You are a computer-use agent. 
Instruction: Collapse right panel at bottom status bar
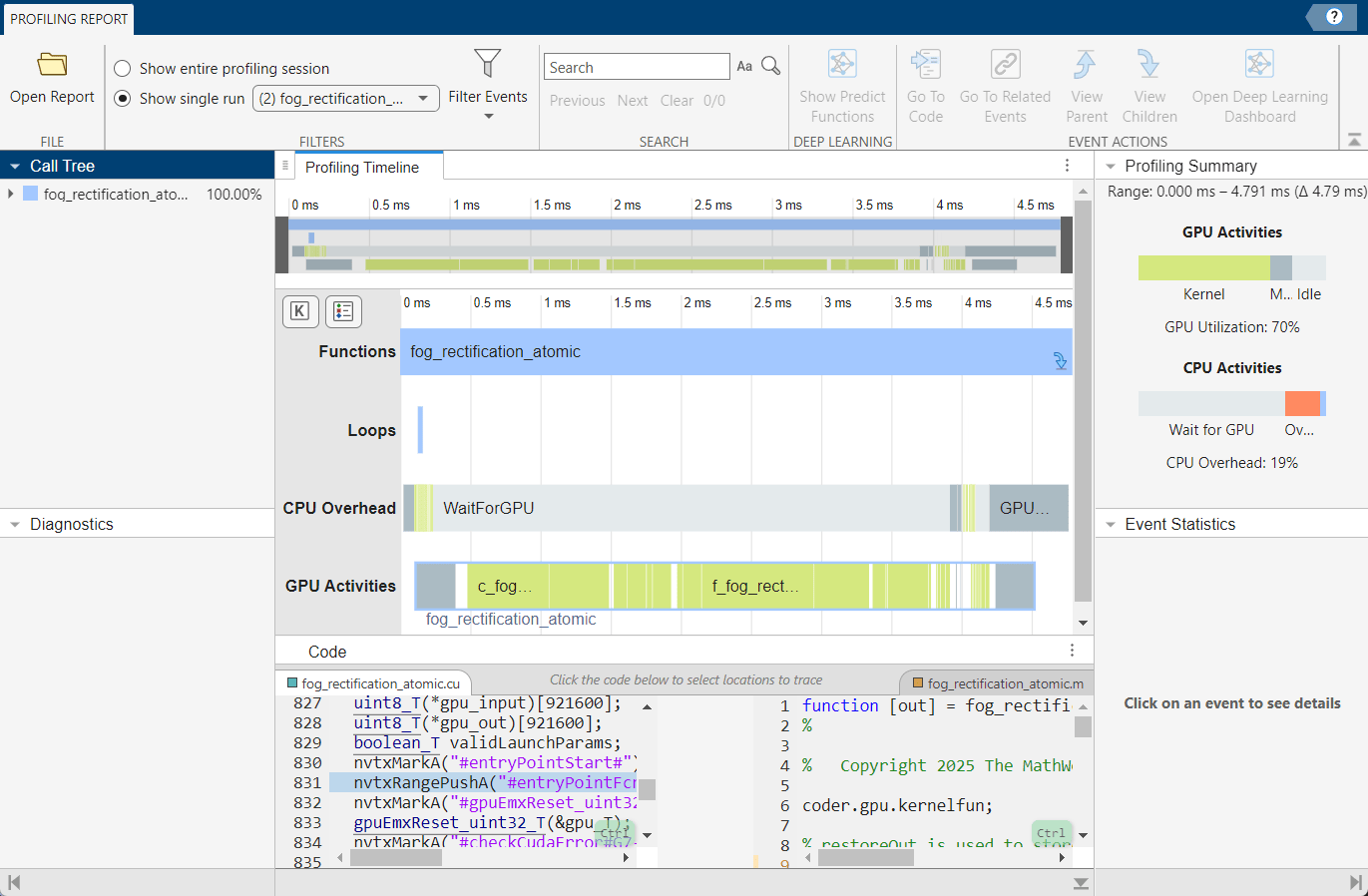click(x=1354, y=882)
